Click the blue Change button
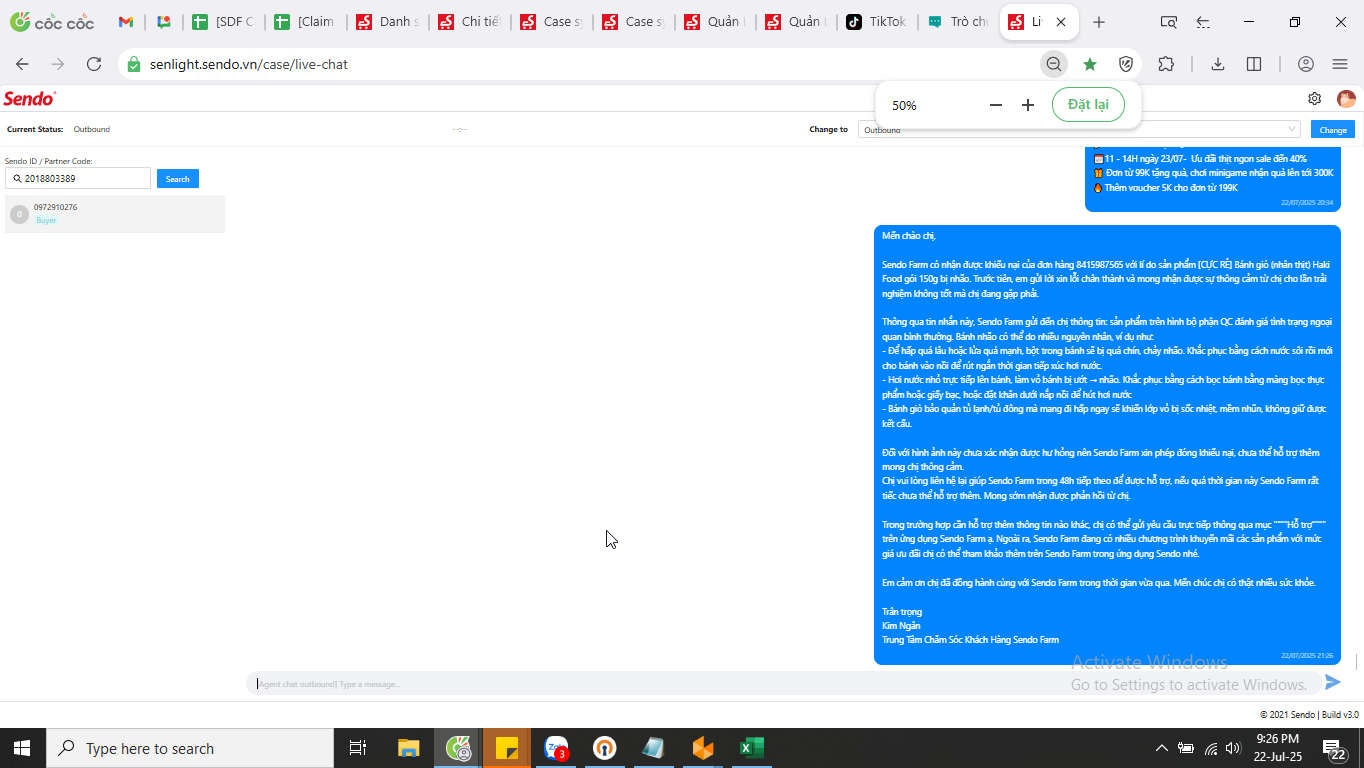Screen dimensions: 1364x768 [1333, 129]
